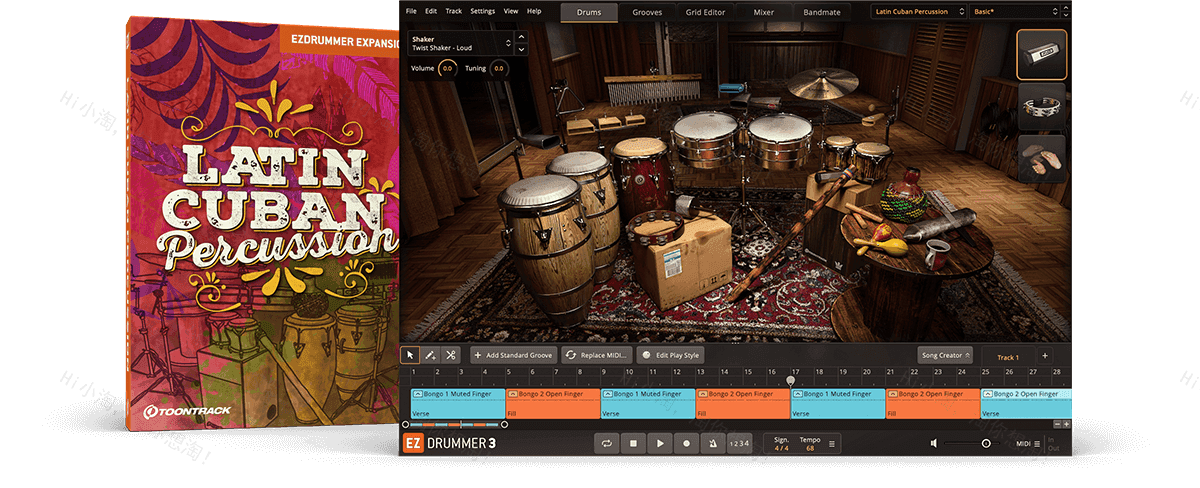Image resolution: width=1200 pixels, height=488 pixels.
Task: Mute output via the speaker icon
Action: pyautogui.click(x=933, y=443)
